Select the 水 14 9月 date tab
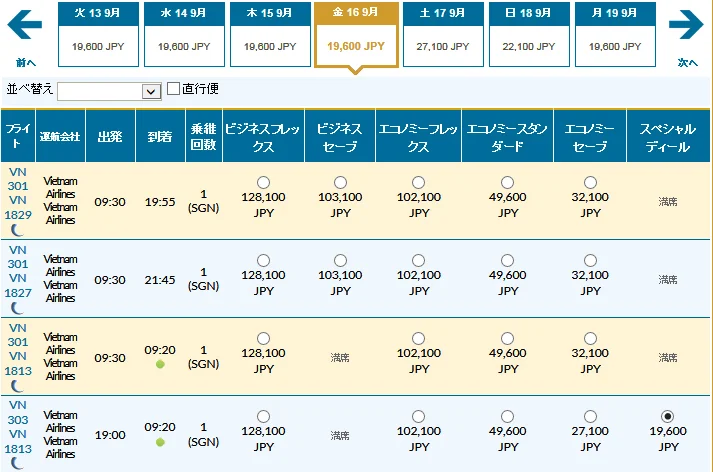The width and height of the screenshot is (713, 472). [x=184, y=35]
